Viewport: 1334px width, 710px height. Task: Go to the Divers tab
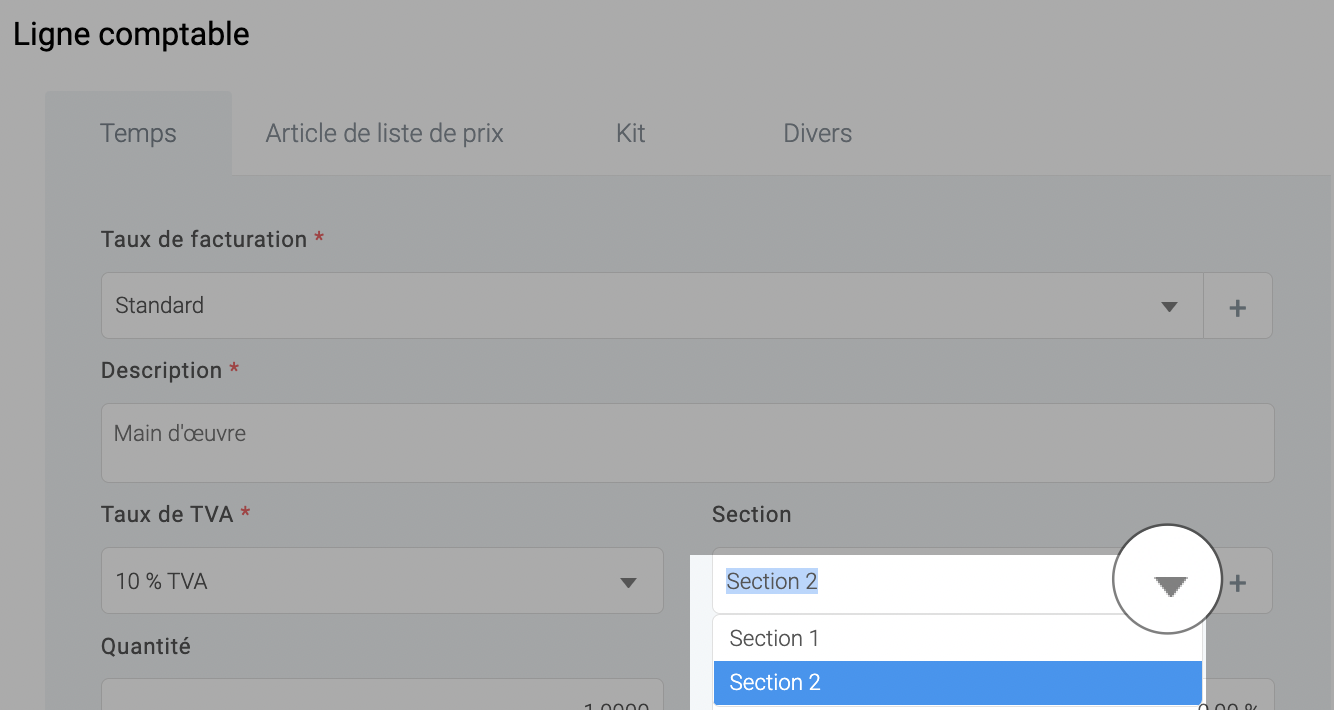[817, 133]
